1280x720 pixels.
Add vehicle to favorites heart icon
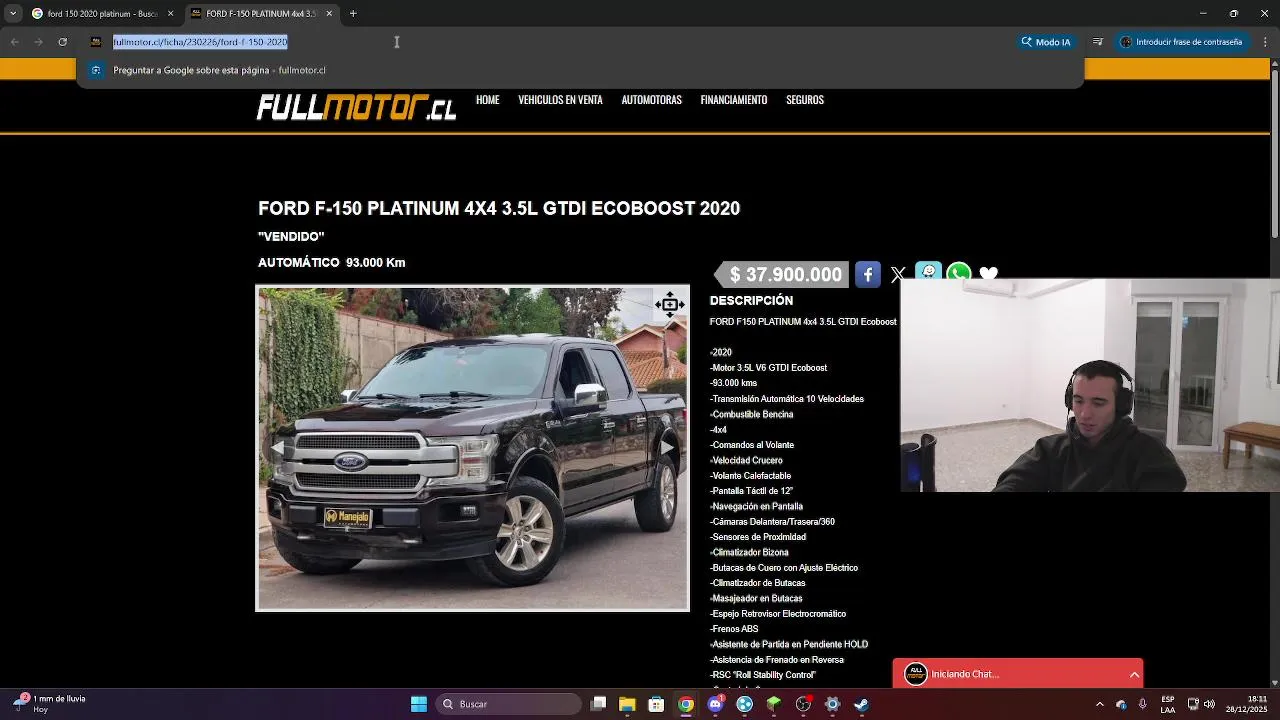(x=988, y=274)
